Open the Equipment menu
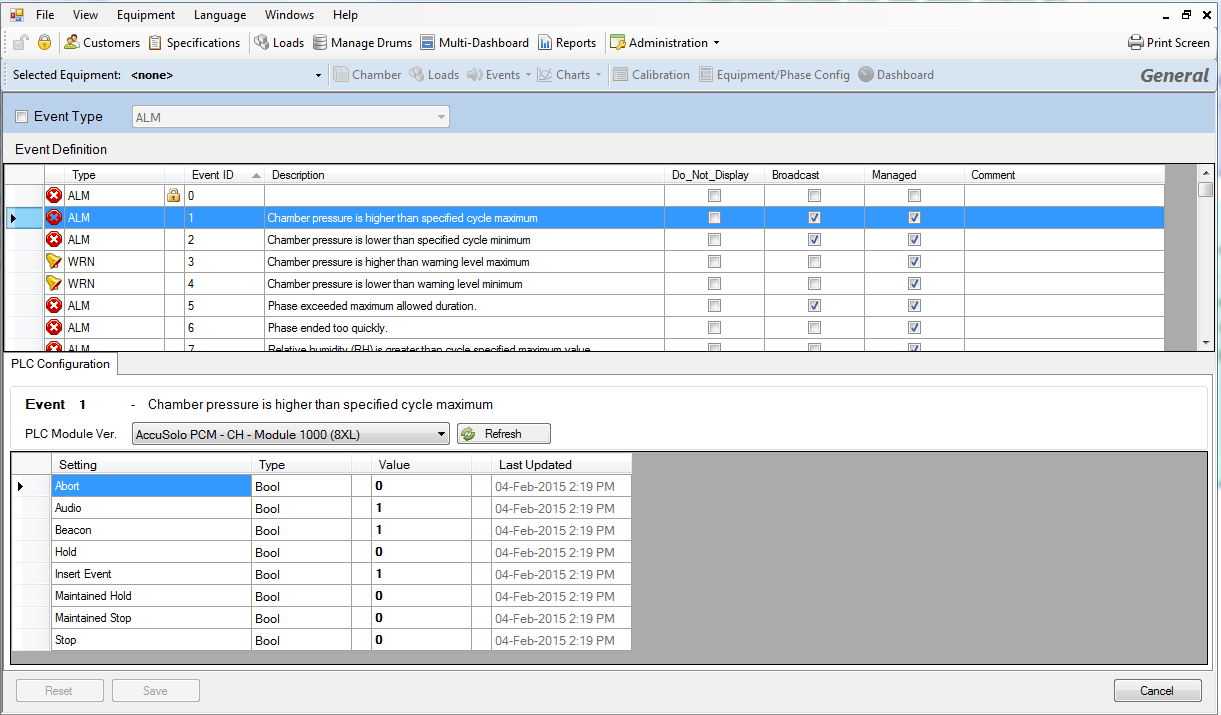Viewport: 1221px width, 715px height. (145, 15)
